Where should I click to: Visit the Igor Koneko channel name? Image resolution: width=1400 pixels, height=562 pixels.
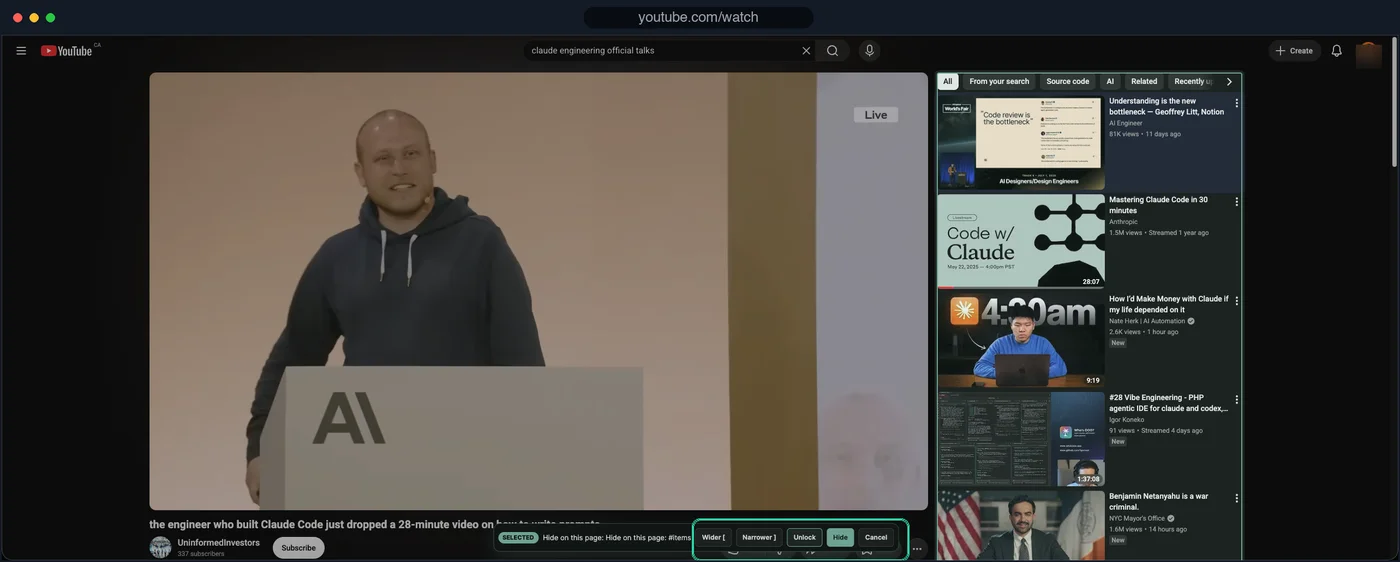pyautogui.click(x=1126, y=420)
